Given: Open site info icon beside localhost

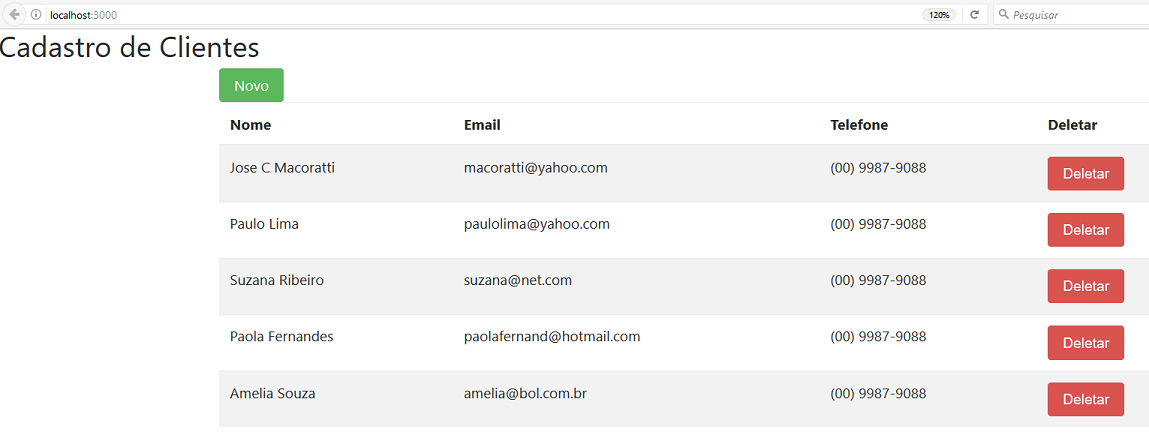Looking at the screenshot, I should [x=36, y=15].
